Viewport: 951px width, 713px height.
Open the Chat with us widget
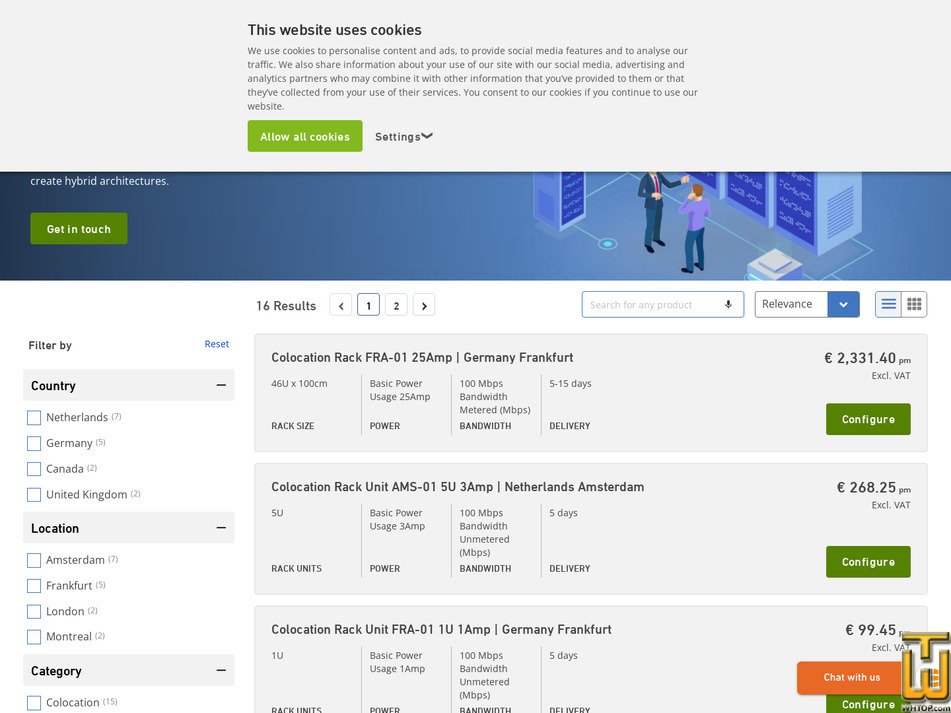(849, 677)
